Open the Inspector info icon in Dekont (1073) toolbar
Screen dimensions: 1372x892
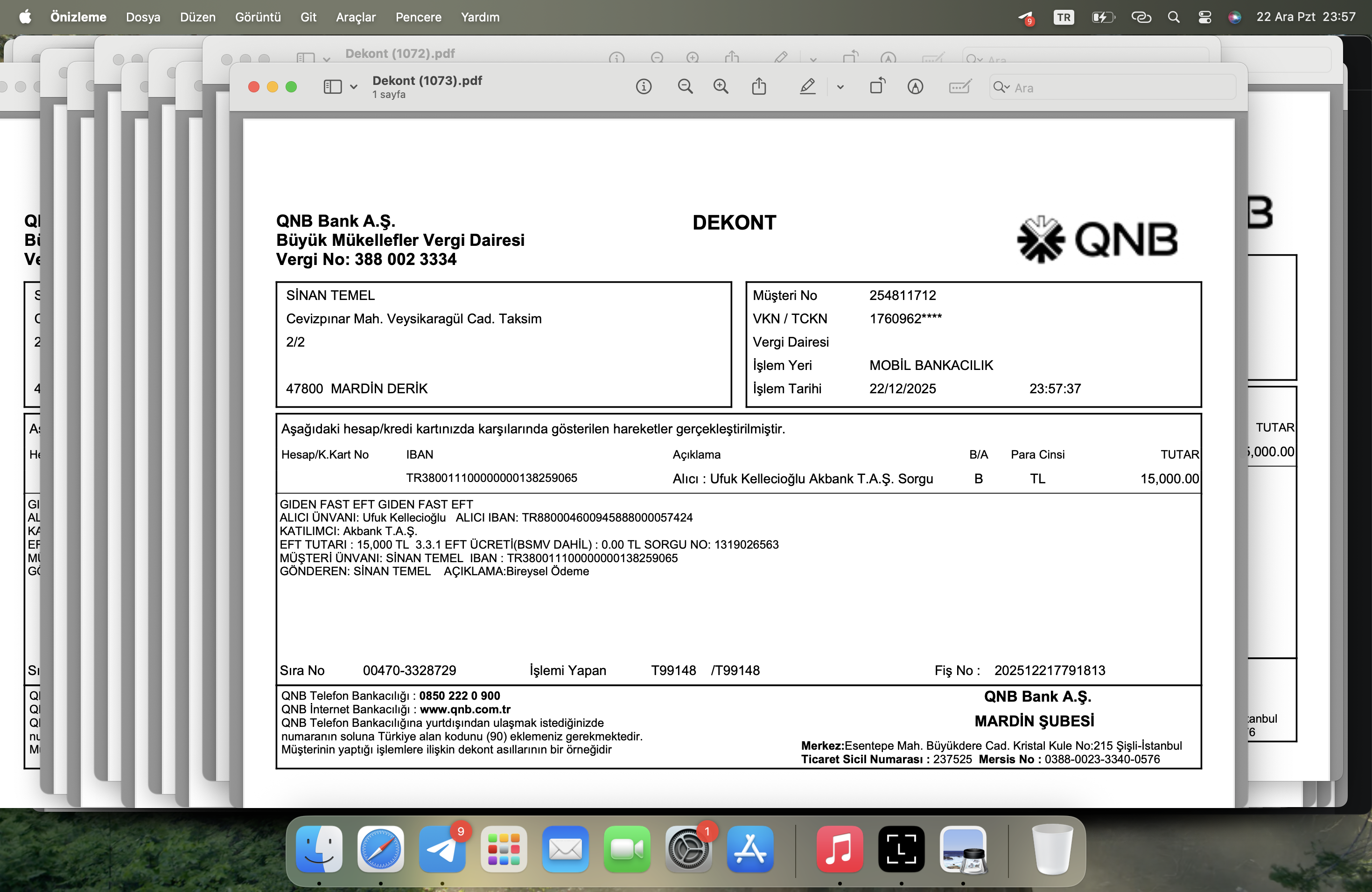click(x=644, y=87)
